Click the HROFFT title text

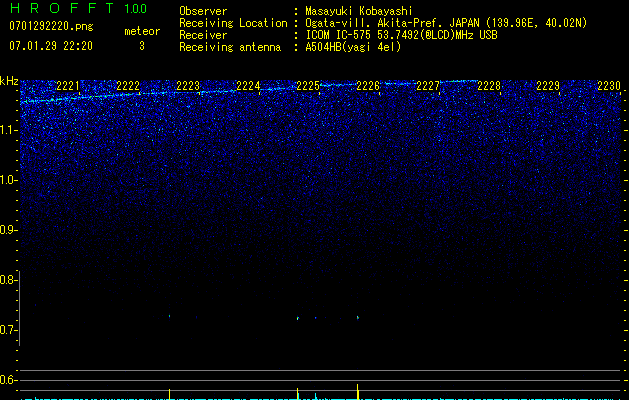62,8
